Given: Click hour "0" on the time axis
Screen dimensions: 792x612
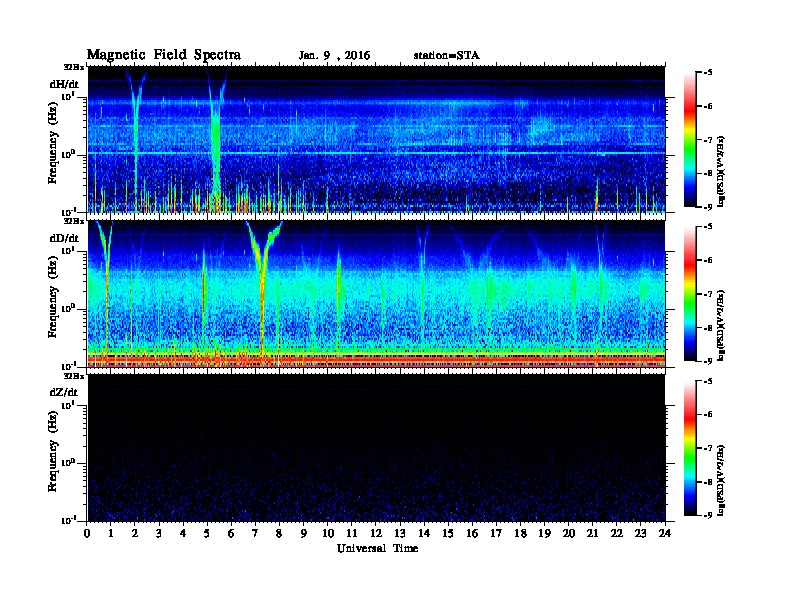Looking at the screenshot, I should [87, 533].
